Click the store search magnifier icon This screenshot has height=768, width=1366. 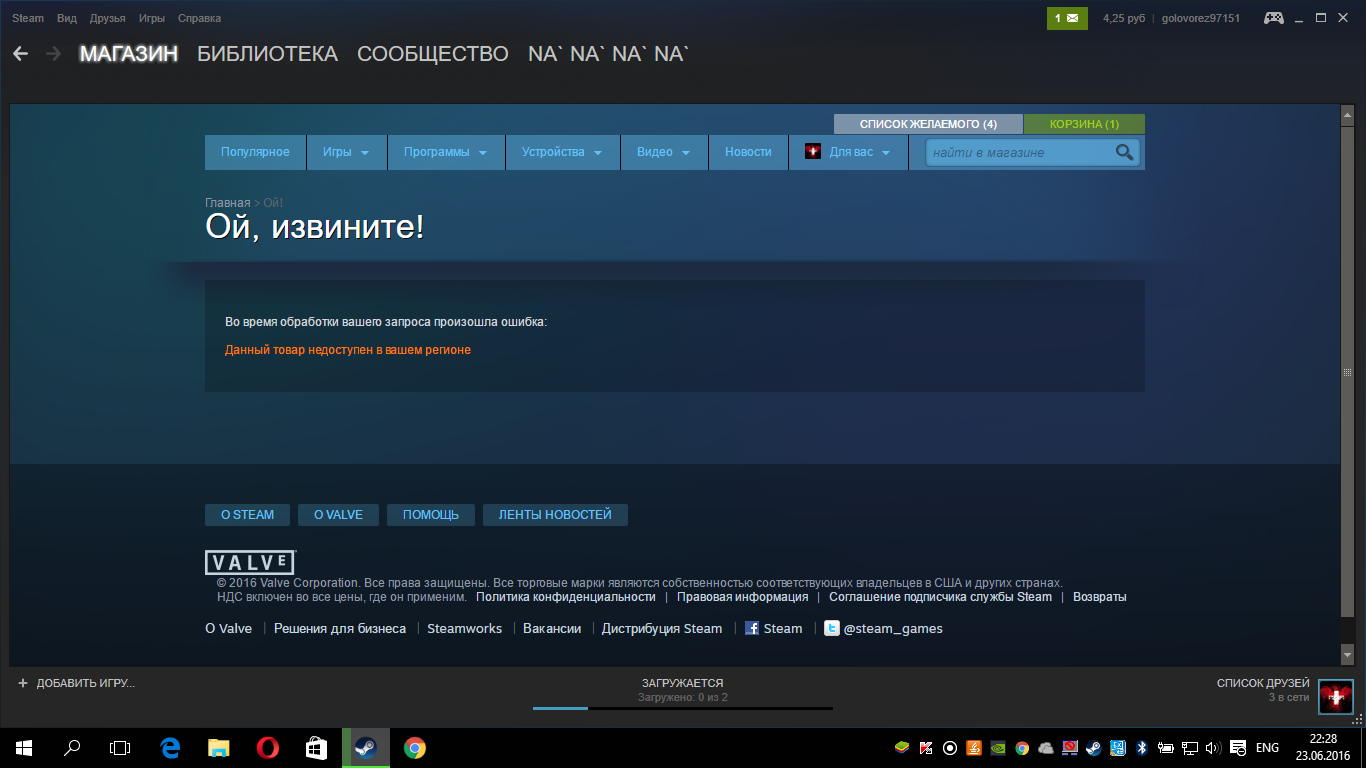[x=1125, y=152]
